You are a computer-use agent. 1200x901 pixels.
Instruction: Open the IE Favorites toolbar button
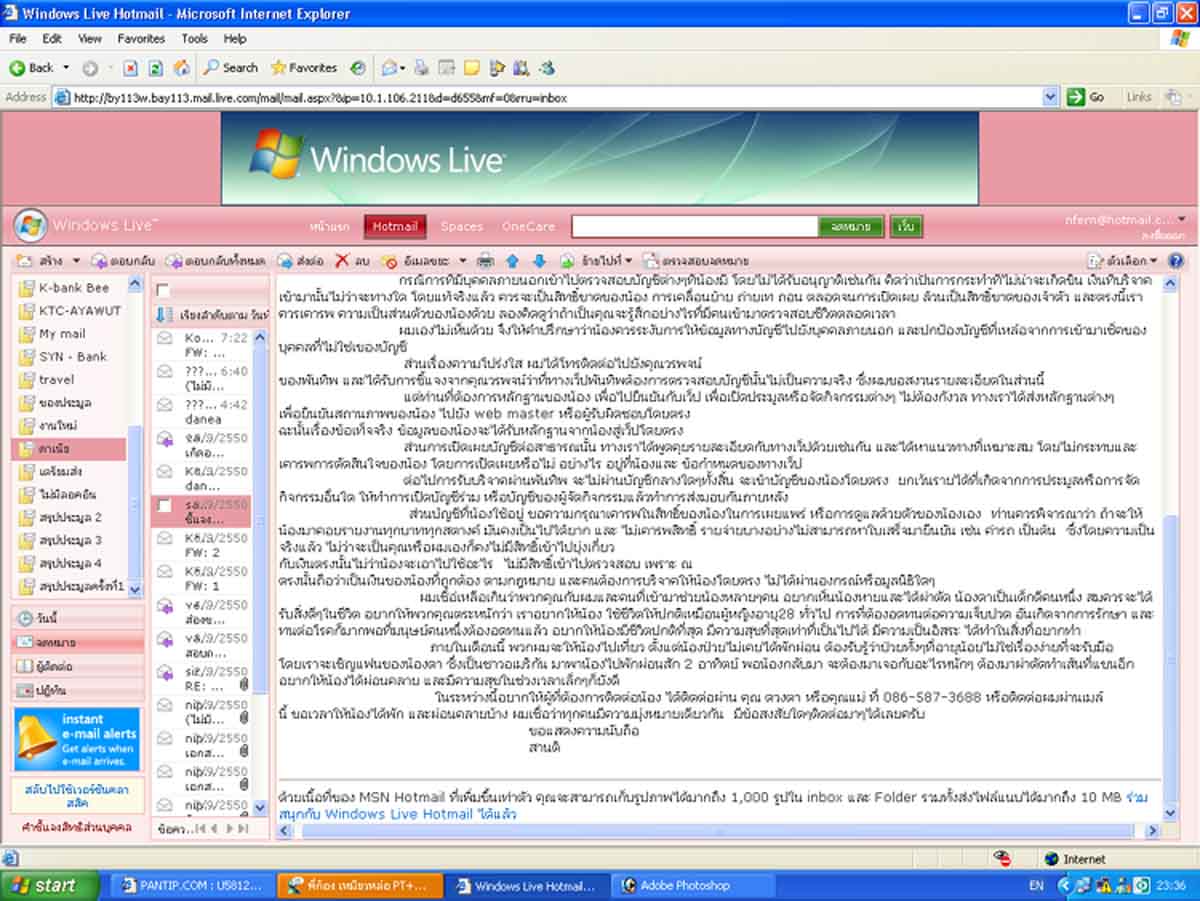click(305, 67)
